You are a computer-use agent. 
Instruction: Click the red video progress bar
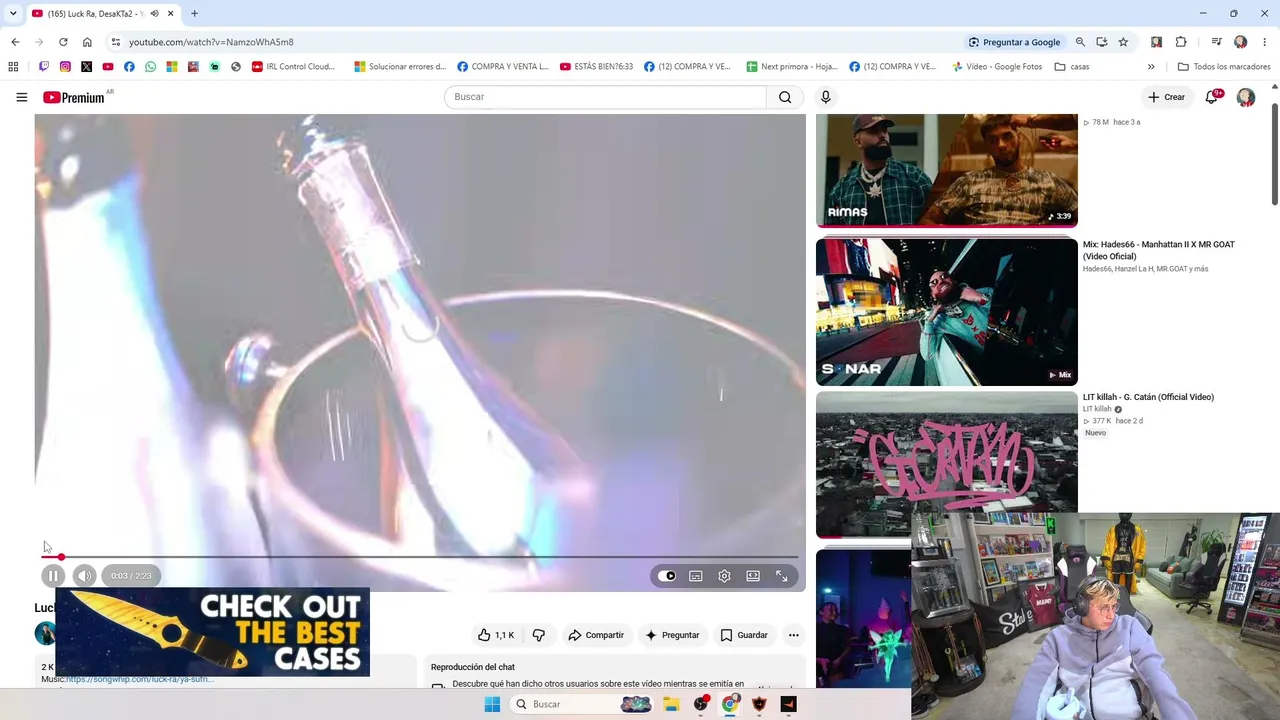point(420,556)
